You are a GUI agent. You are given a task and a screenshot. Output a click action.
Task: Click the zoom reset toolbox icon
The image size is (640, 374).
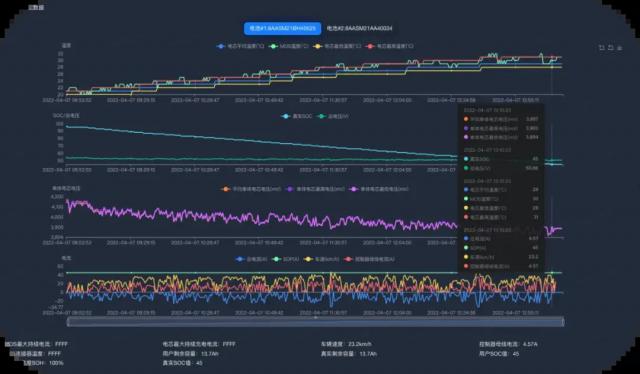(x=611, y=48)
